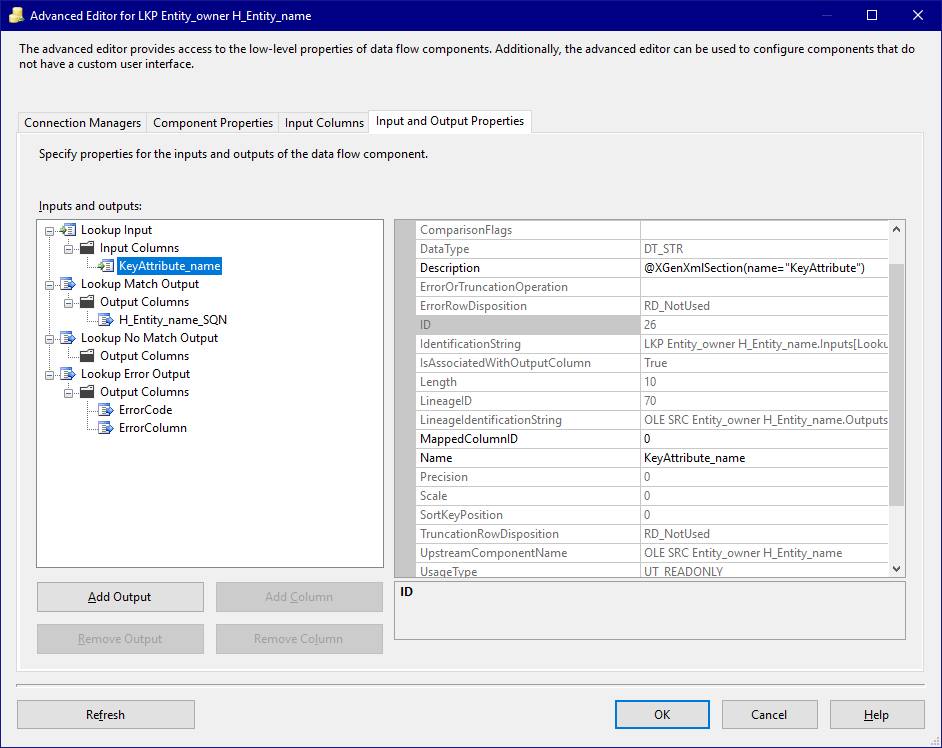Image resolution: width=942 pixels, height=748 pixels.
Task: Confirm changes with the OK button
Action: (662, 714)
